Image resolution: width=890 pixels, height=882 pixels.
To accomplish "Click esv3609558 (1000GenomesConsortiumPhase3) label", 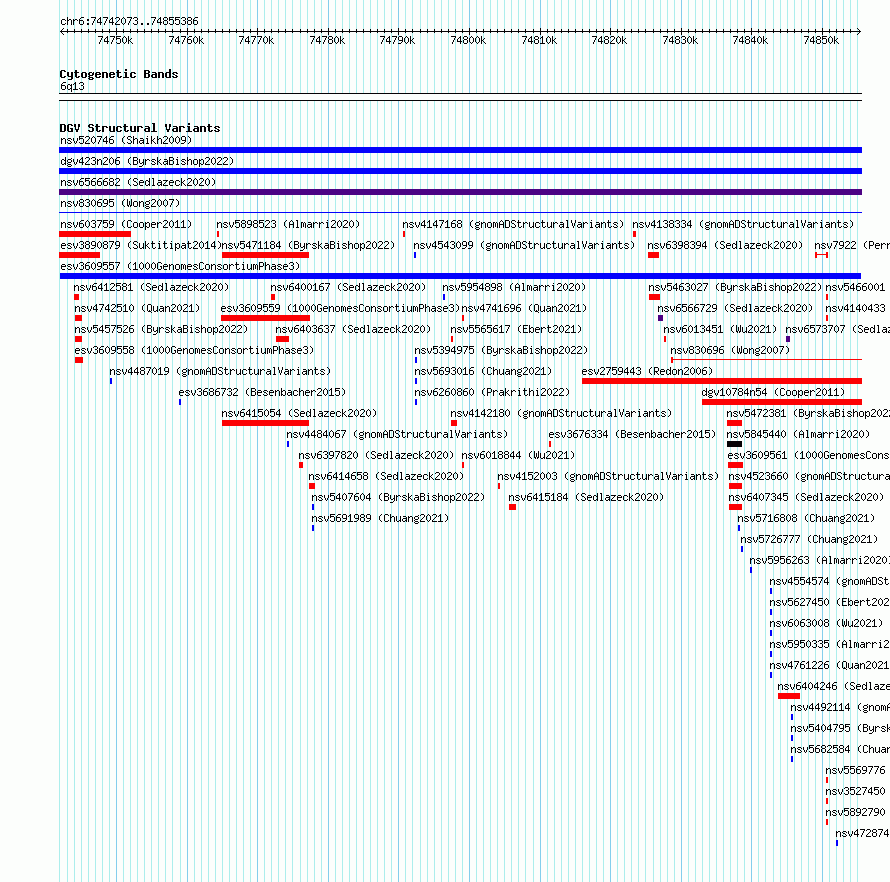I will (x=194, y=350).
